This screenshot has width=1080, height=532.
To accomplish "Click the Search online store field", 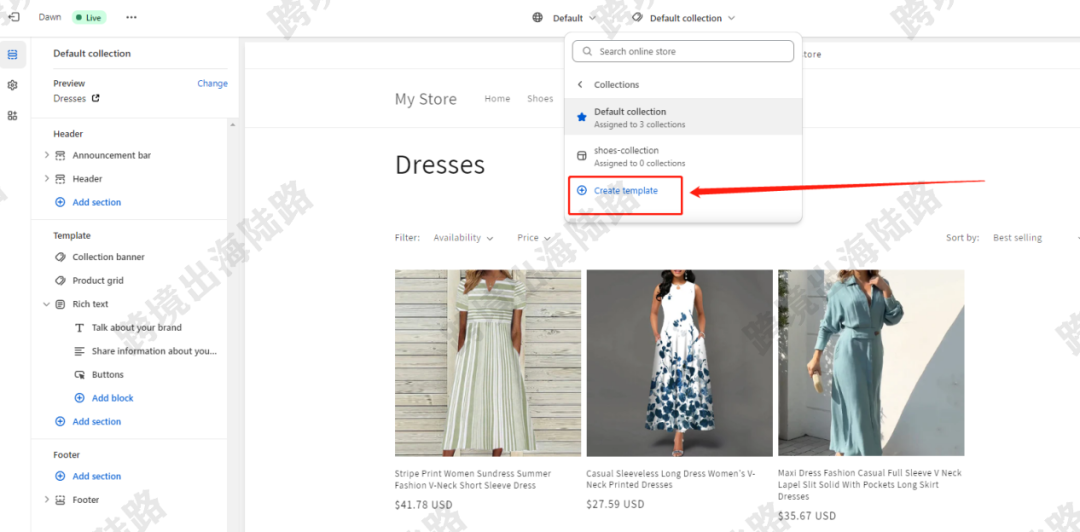I will coord(683,51).
